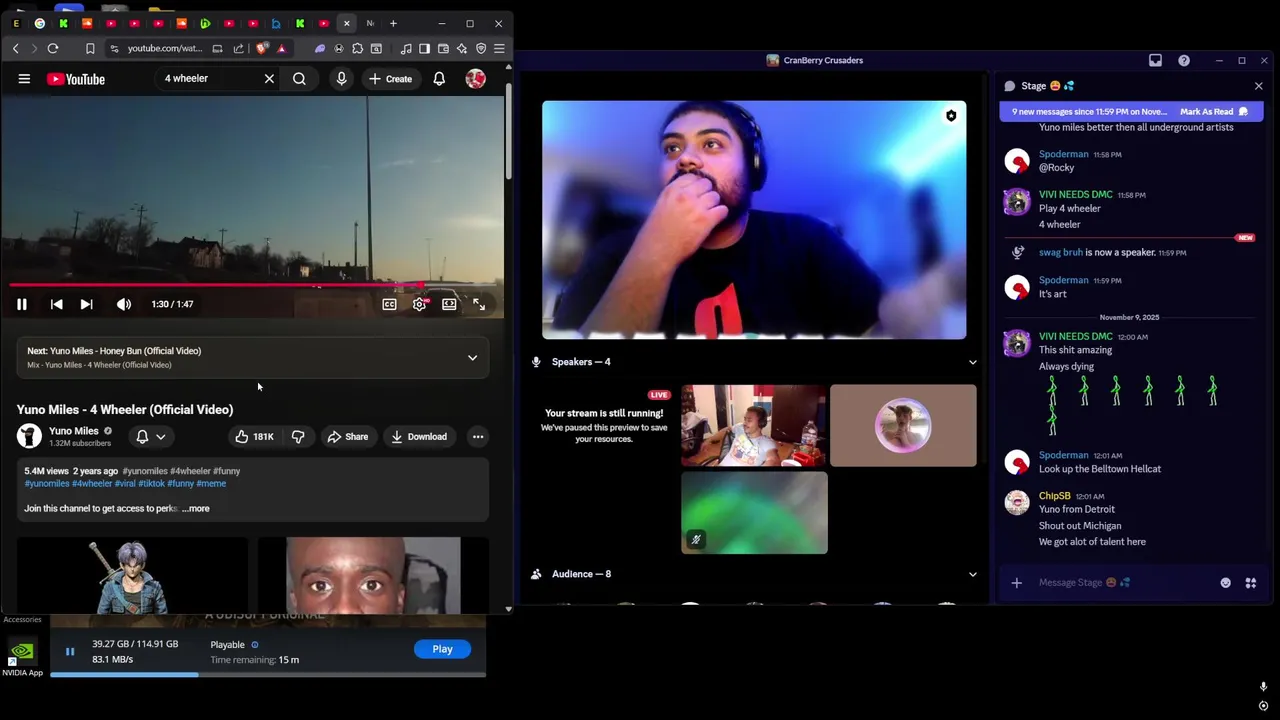Expand description with '...more'
The width and height of the screenshot is (1280, 720).
(x=196, y=508)
